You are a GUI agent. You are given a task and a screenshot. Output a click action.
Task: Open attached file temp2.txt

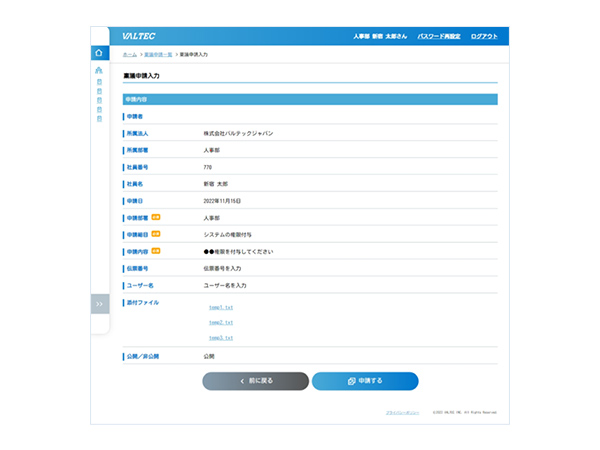click(x=221, y=322)
